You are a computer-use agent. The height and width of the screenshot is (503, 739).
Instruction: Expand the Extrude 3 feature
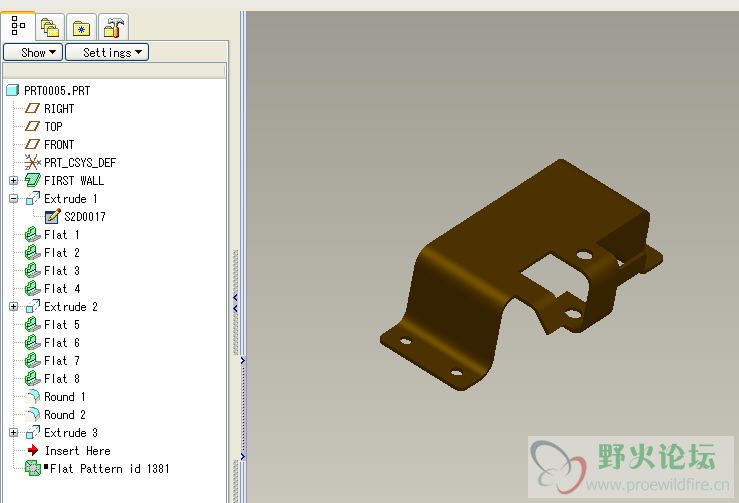click(x=14, y=433)
